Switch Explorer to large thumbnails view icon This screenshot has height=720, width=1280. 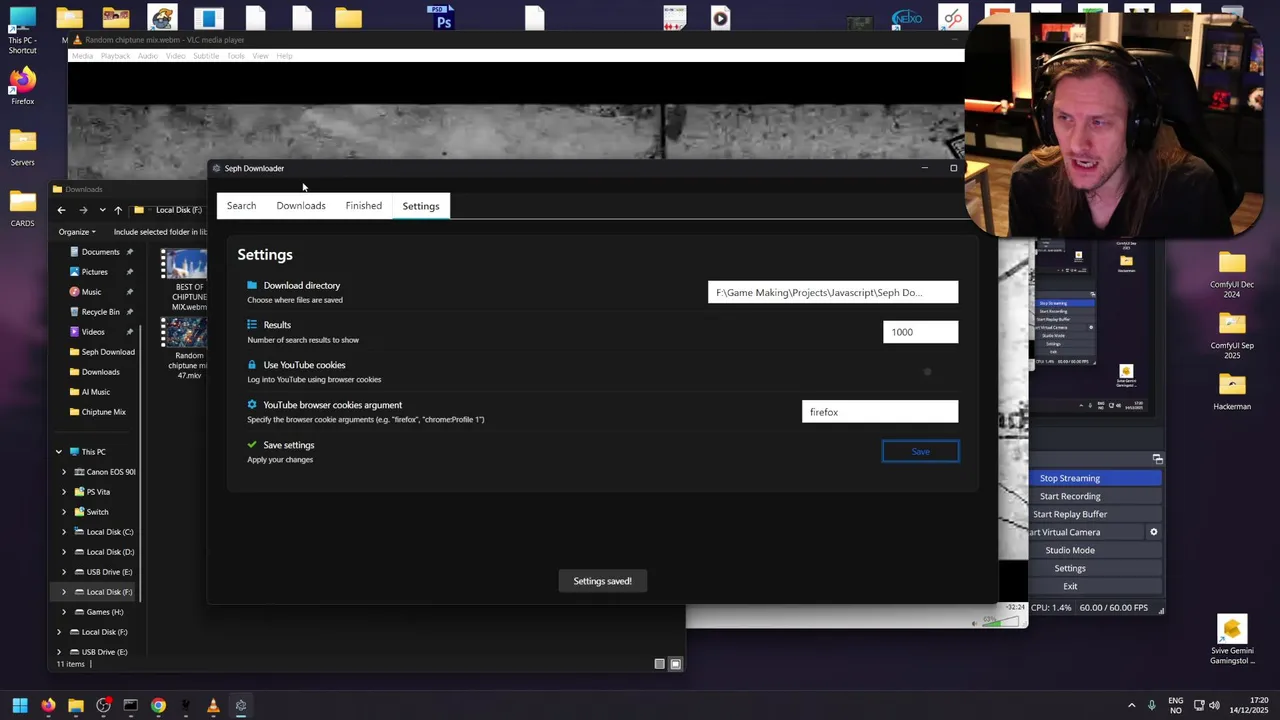click(675, 664)
